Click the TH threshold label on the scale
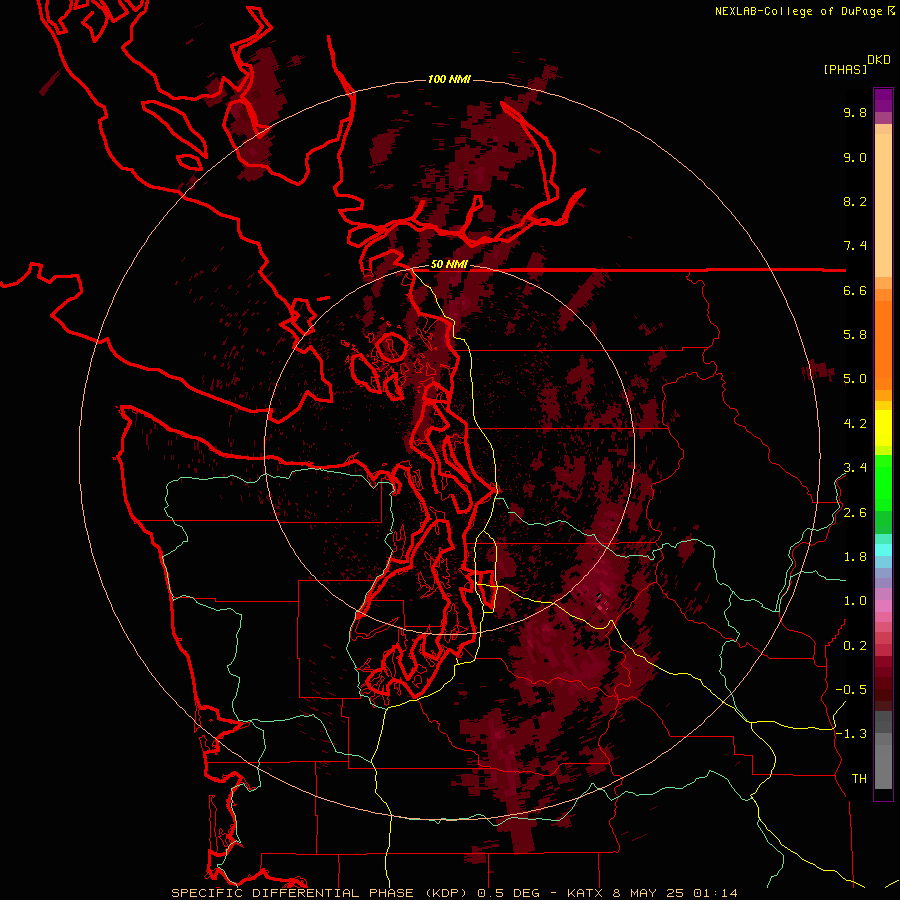This screenshot has width=900, height=900. [x=859, y=779]
